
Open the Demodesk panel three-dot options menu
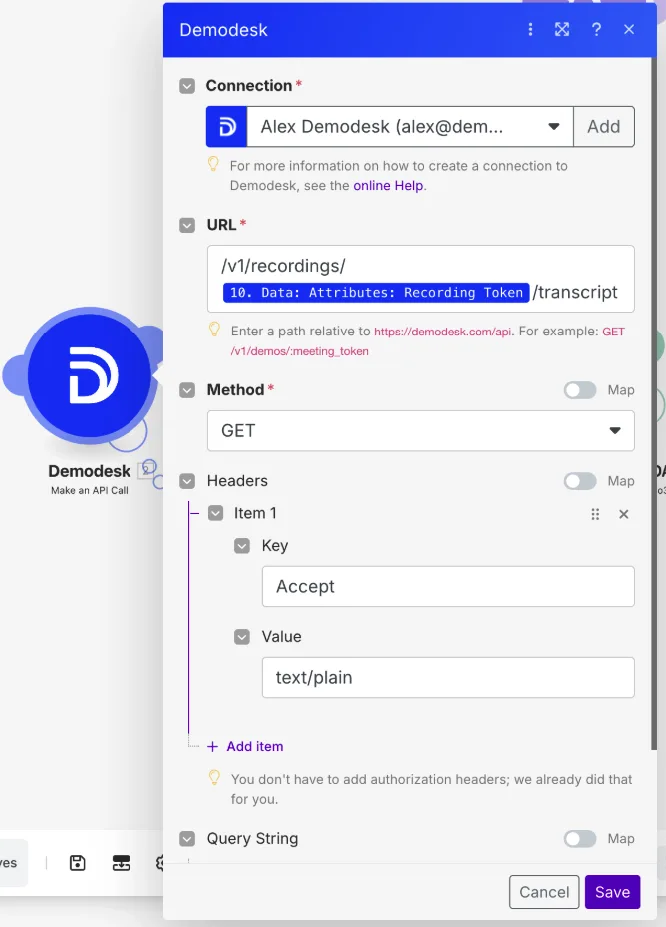pos(530,30)
